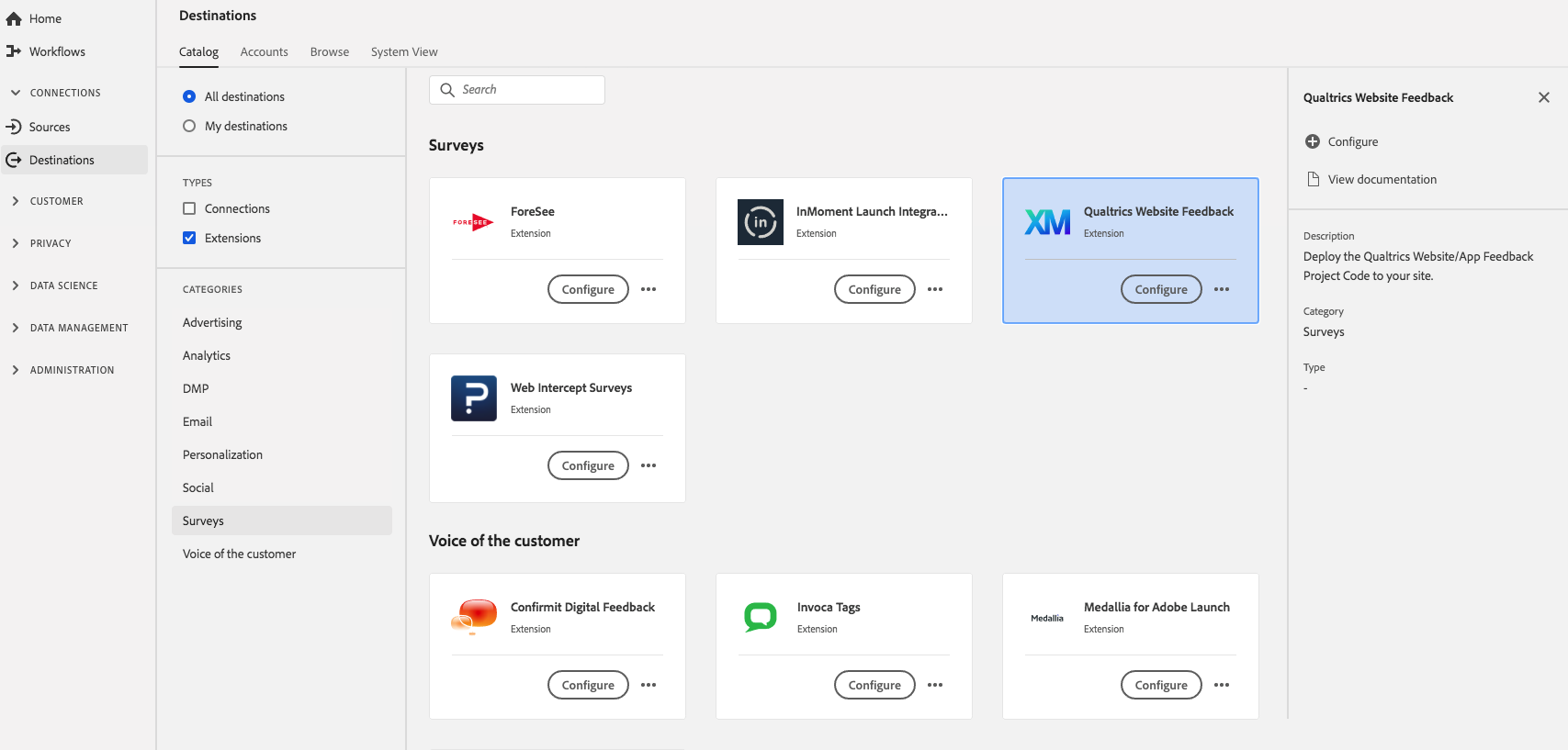Filter by Analytics category
Viewport: 1568px width, 750px height.
pos(207,355)
